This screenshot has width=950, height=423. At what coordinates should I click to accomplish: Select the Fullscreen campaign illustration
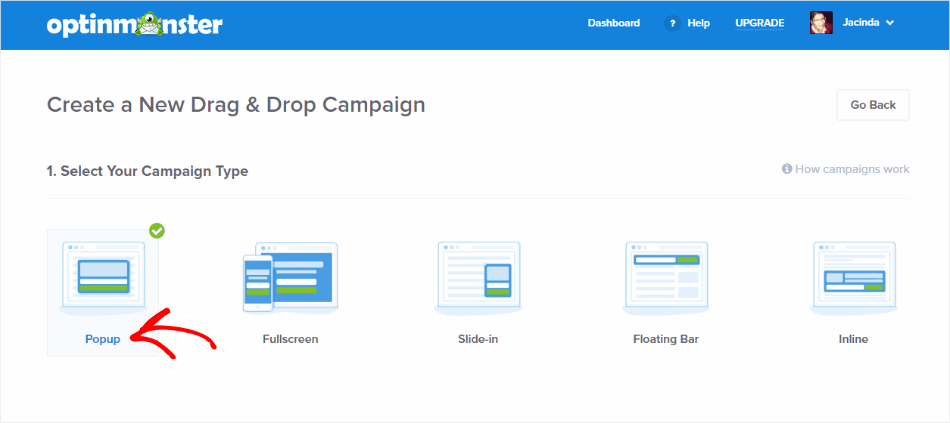[x=290, y=278]
